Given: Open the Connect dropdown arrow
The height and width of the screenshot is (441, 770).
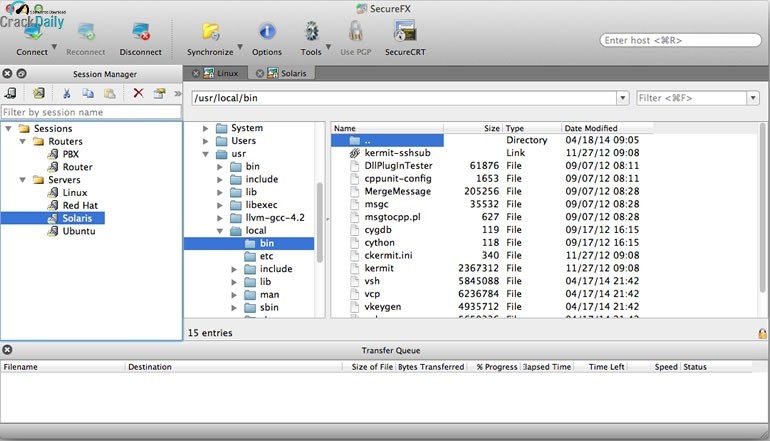Looking at the screenshot, I should (x=54, y=47).
